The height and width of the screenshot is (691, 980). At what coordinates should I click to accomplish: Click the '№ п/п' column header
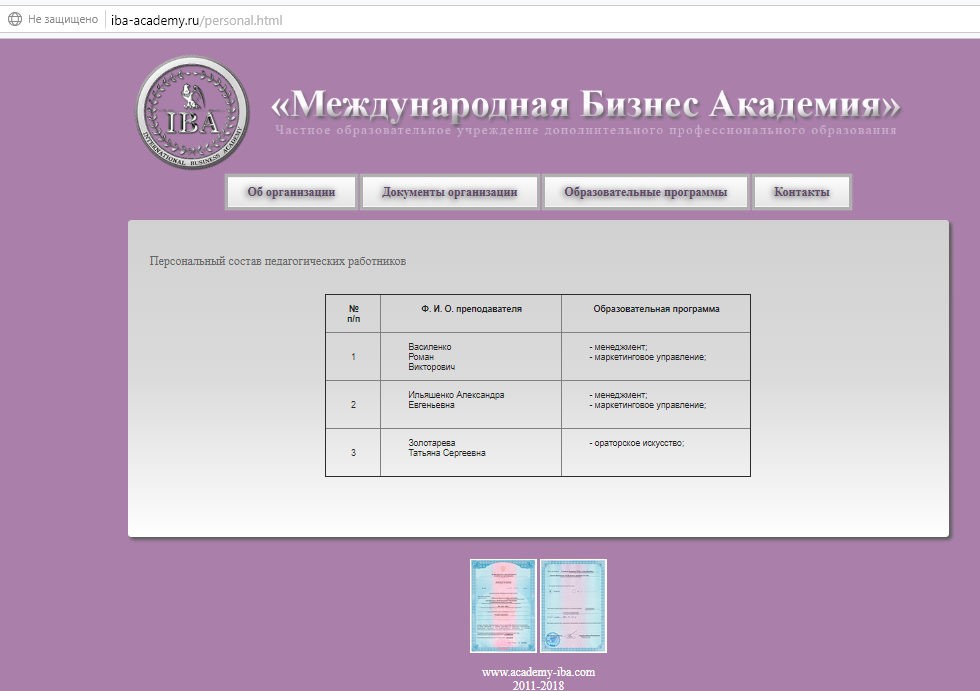tap(354, 314)
